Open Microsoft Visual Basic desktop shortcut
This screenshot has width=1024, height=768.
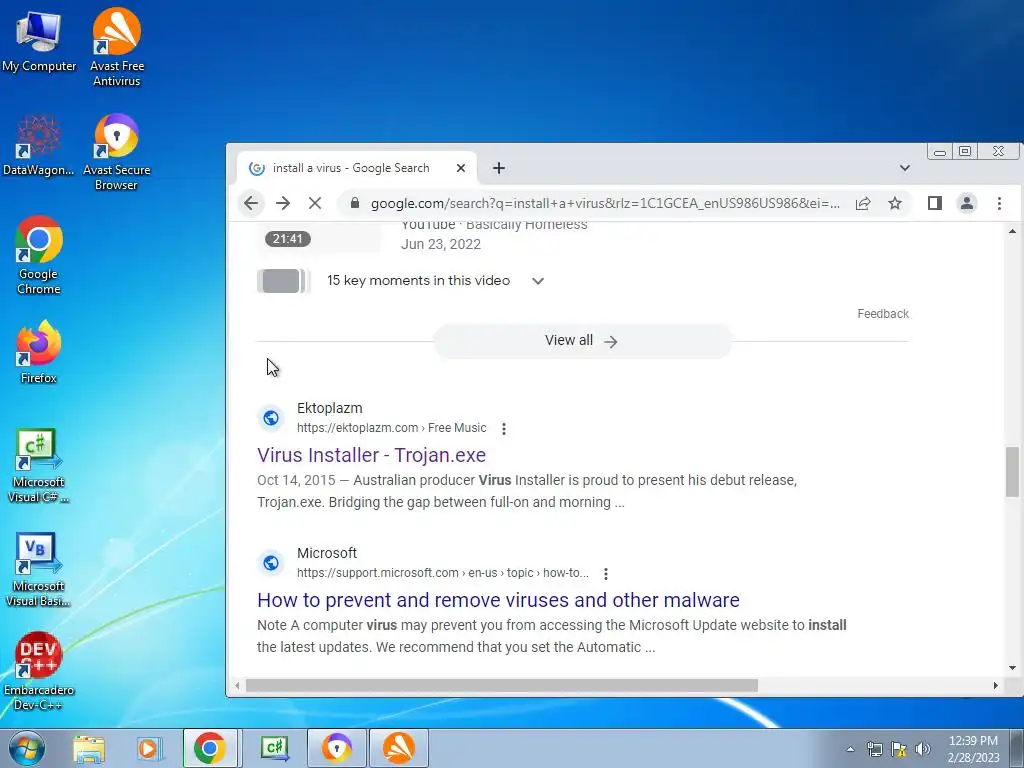38,569
